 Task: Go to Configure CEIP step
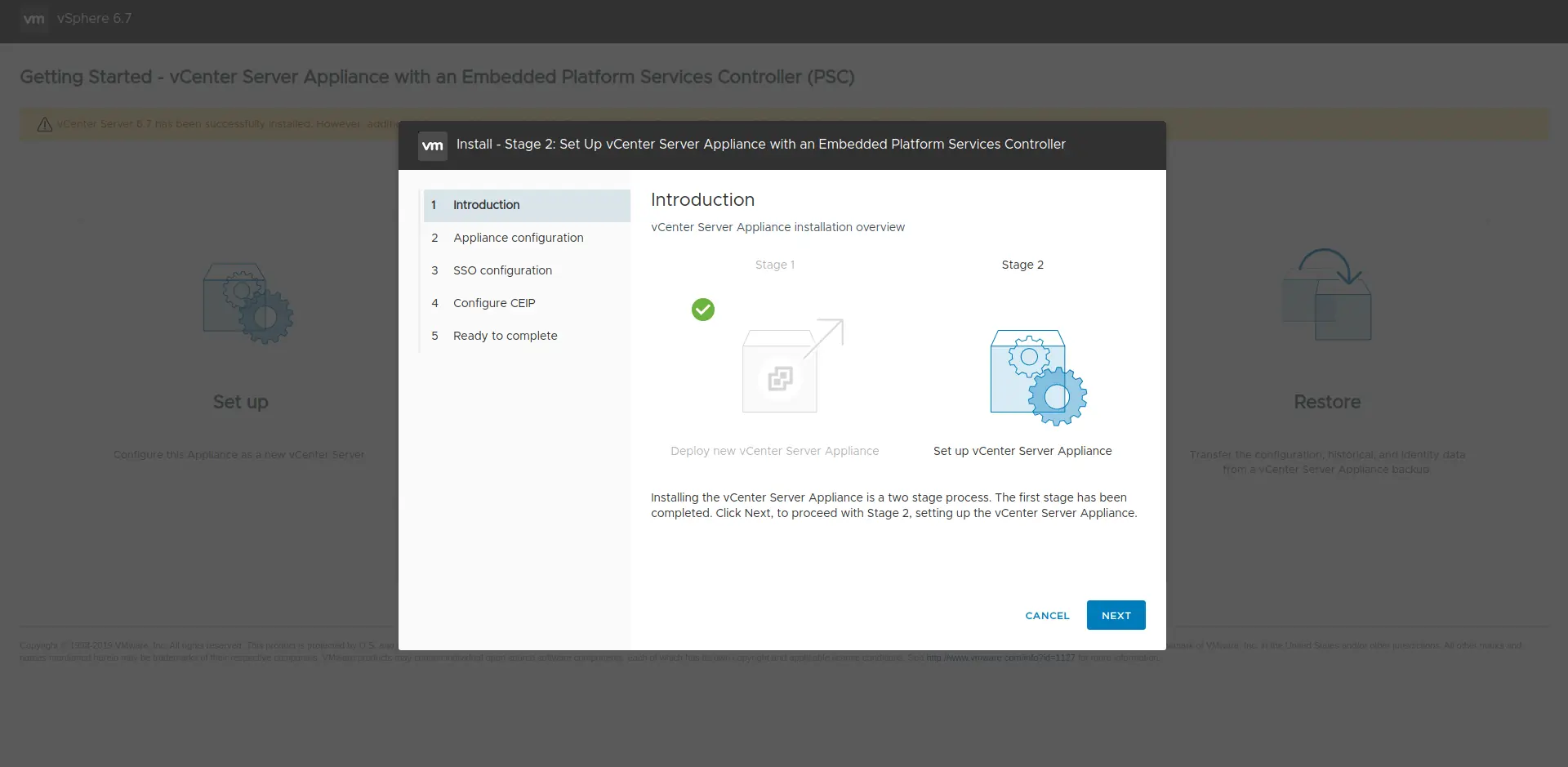coord(527,303)
